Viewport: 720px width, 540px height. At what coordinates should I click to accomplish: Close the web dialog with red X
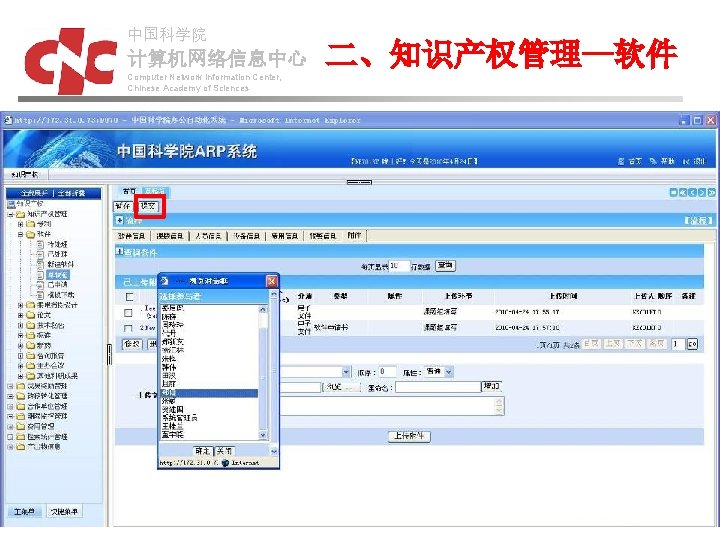pos(272,281)
